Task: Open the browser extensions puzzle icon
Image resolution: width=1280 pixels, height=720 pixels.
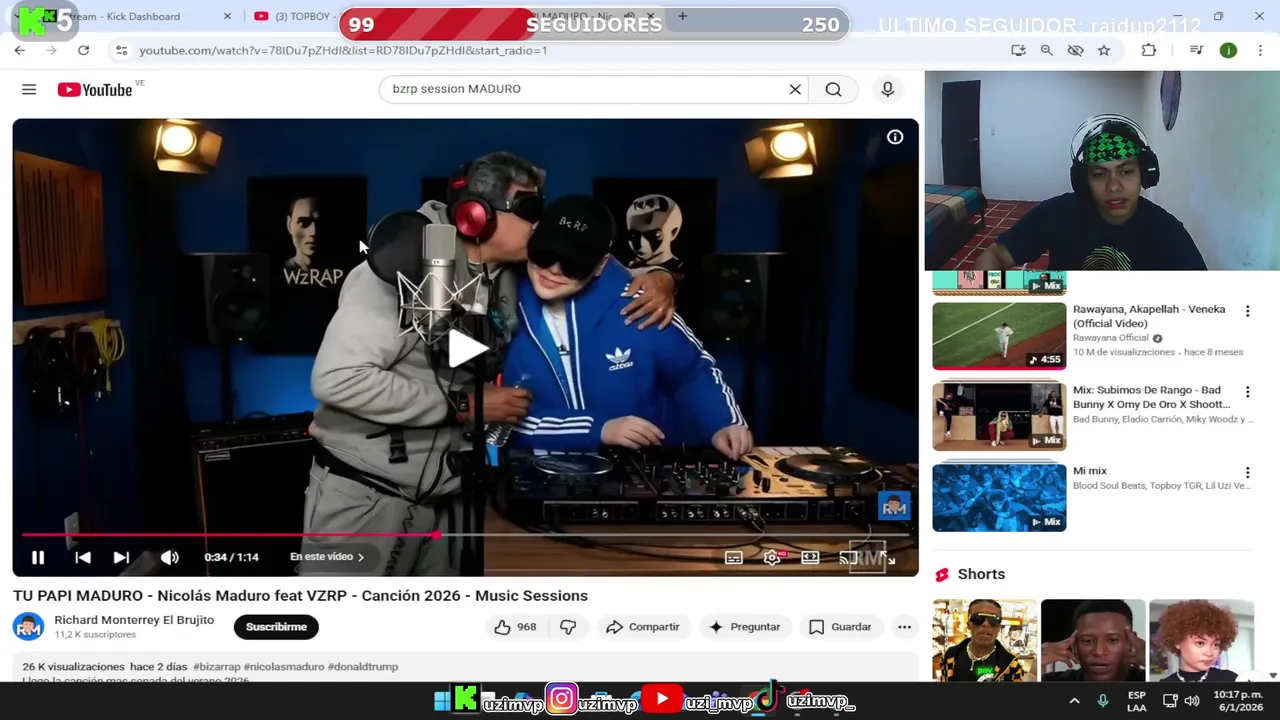Action: [x=1149, y=50]
